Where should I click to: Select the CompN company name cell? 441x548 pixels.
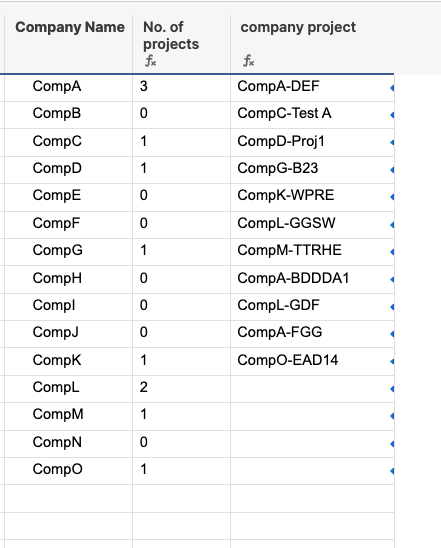click(x=69, y=444)
